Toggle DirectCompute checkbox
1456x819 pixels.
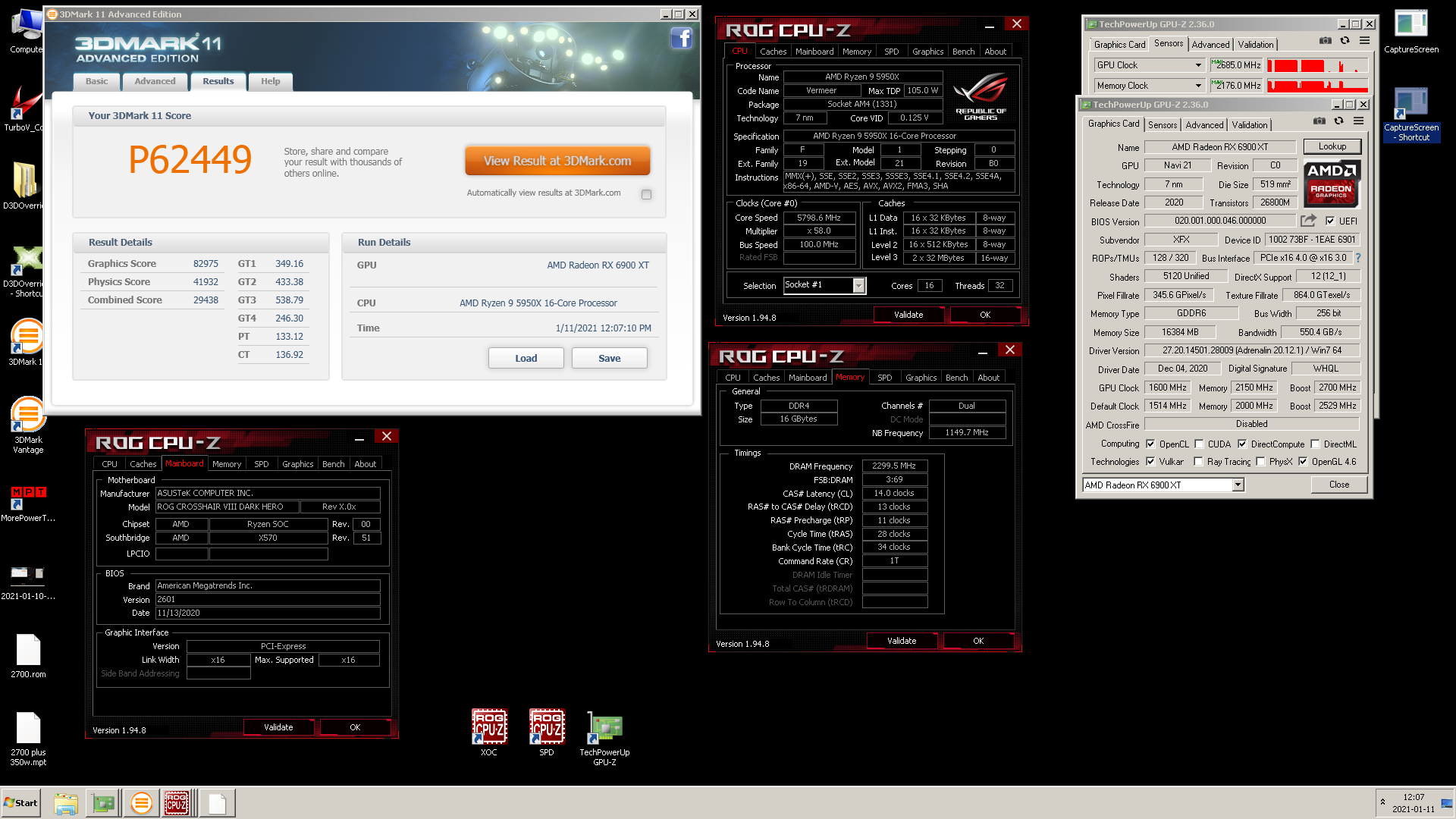[1242, 444]
